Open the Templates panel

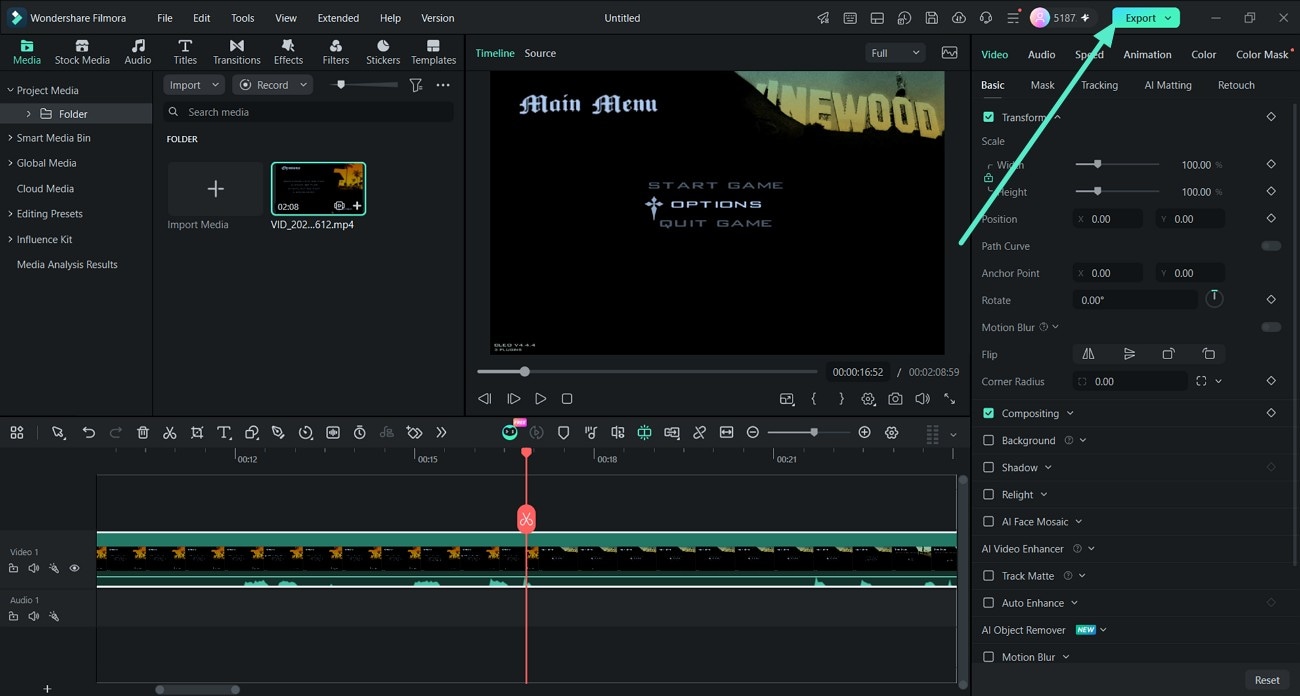pyautogui.click(x=433, y=52)
